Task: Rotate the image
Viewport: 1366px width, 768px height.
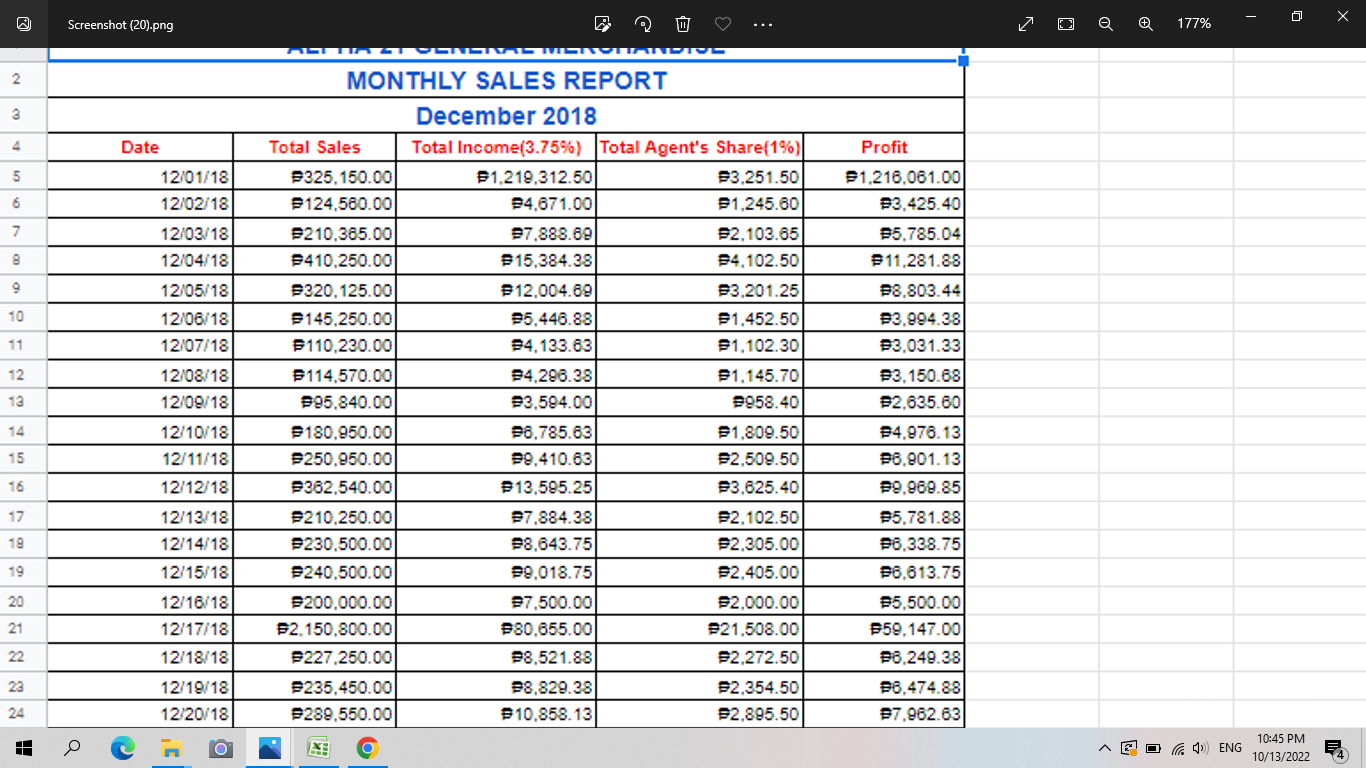Action: click(643, 23)
